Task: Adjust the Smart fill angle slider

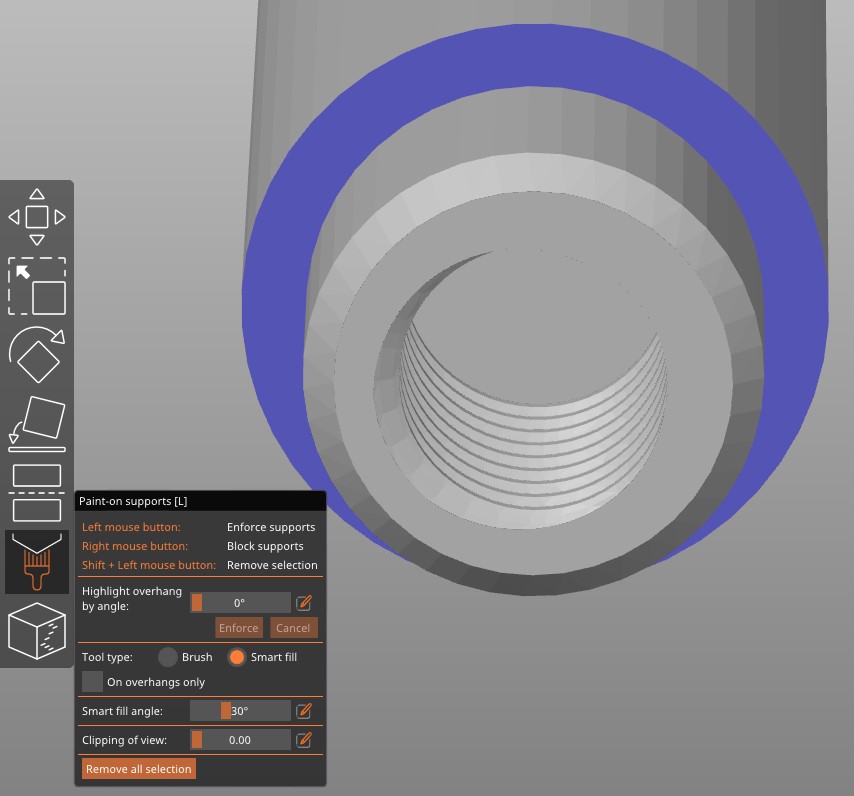Action: [240, 711]
